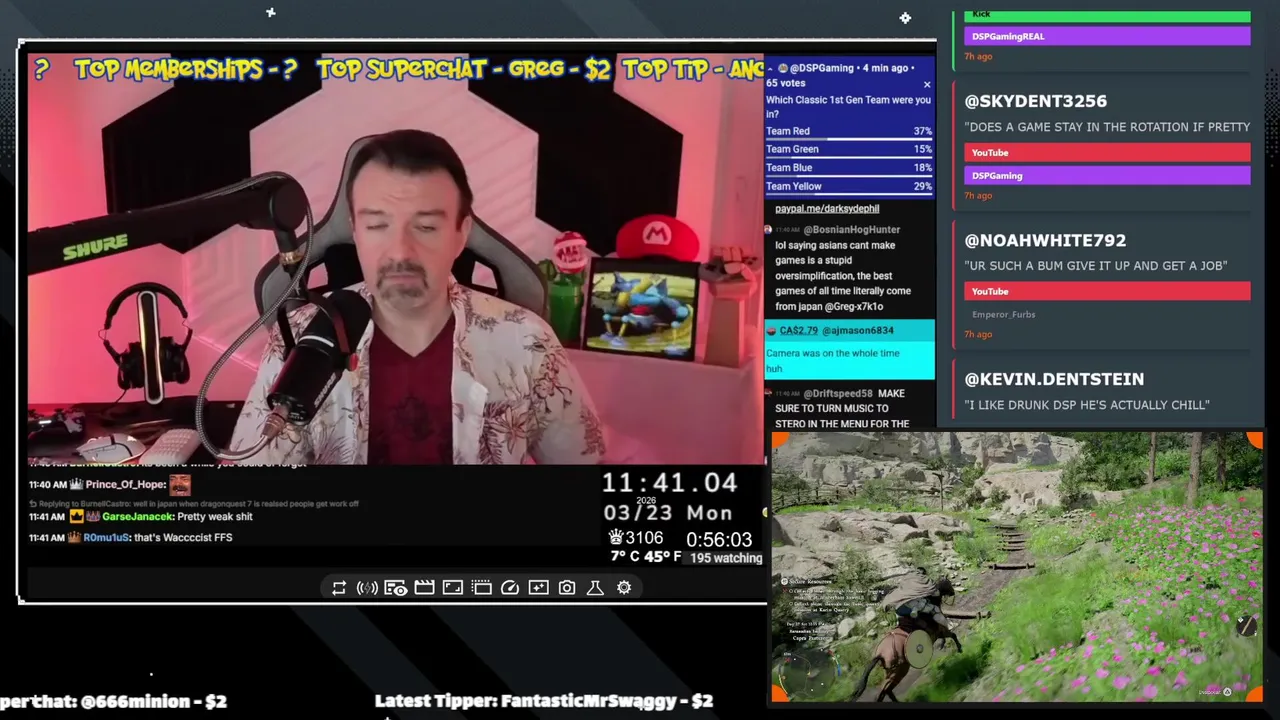The height and width of the screenshot is (720, 1280).
Task: Click @BosnianHogHunter username in chat
Action: point(852,230)
